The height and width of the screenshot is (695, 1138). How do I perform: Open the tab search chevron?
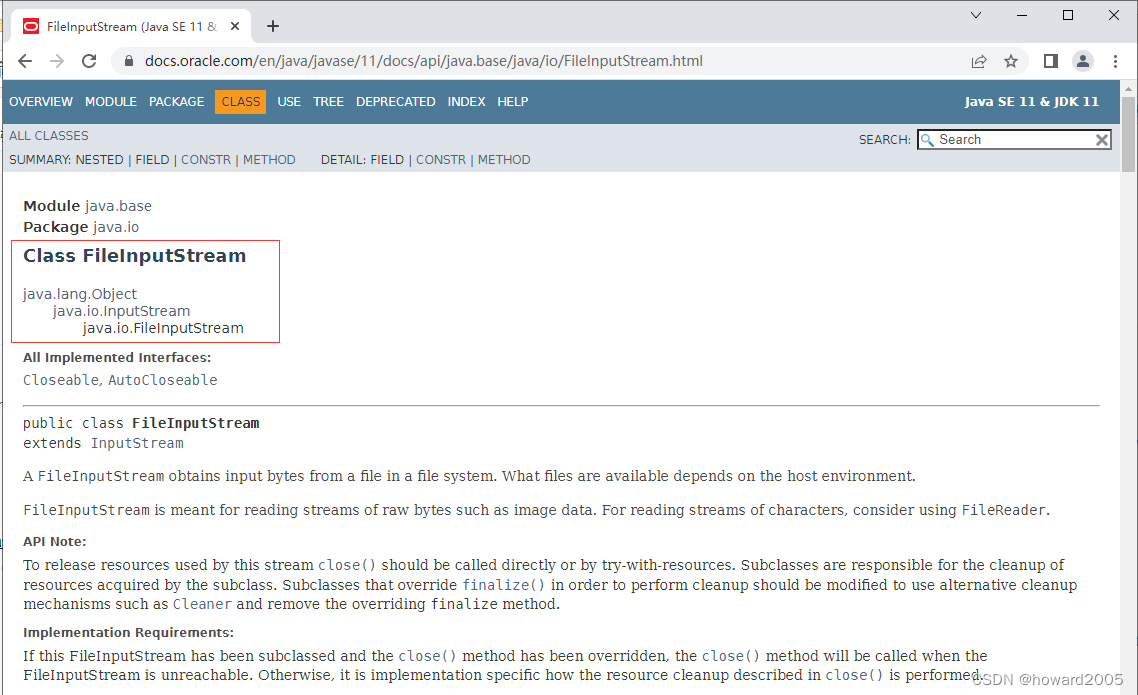tap(976, 15)
